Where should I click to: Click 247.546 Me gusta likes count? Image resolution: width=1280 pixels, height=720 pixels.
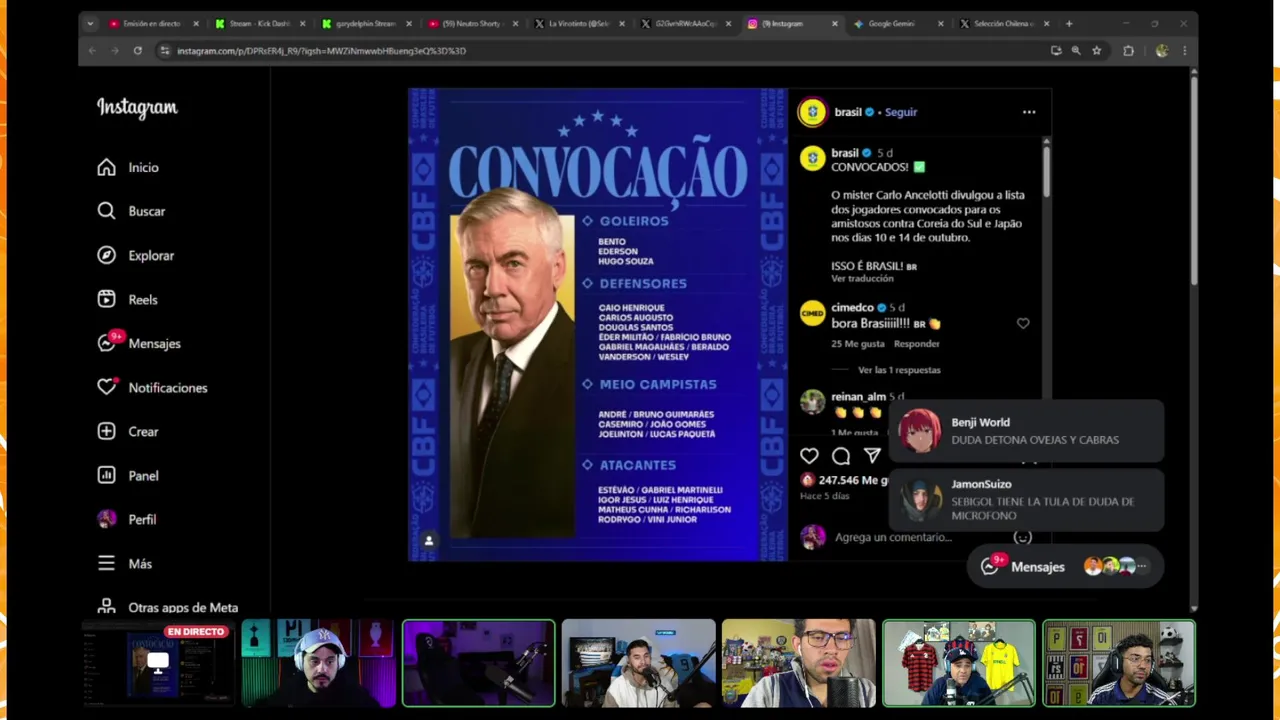coord(853,480)
